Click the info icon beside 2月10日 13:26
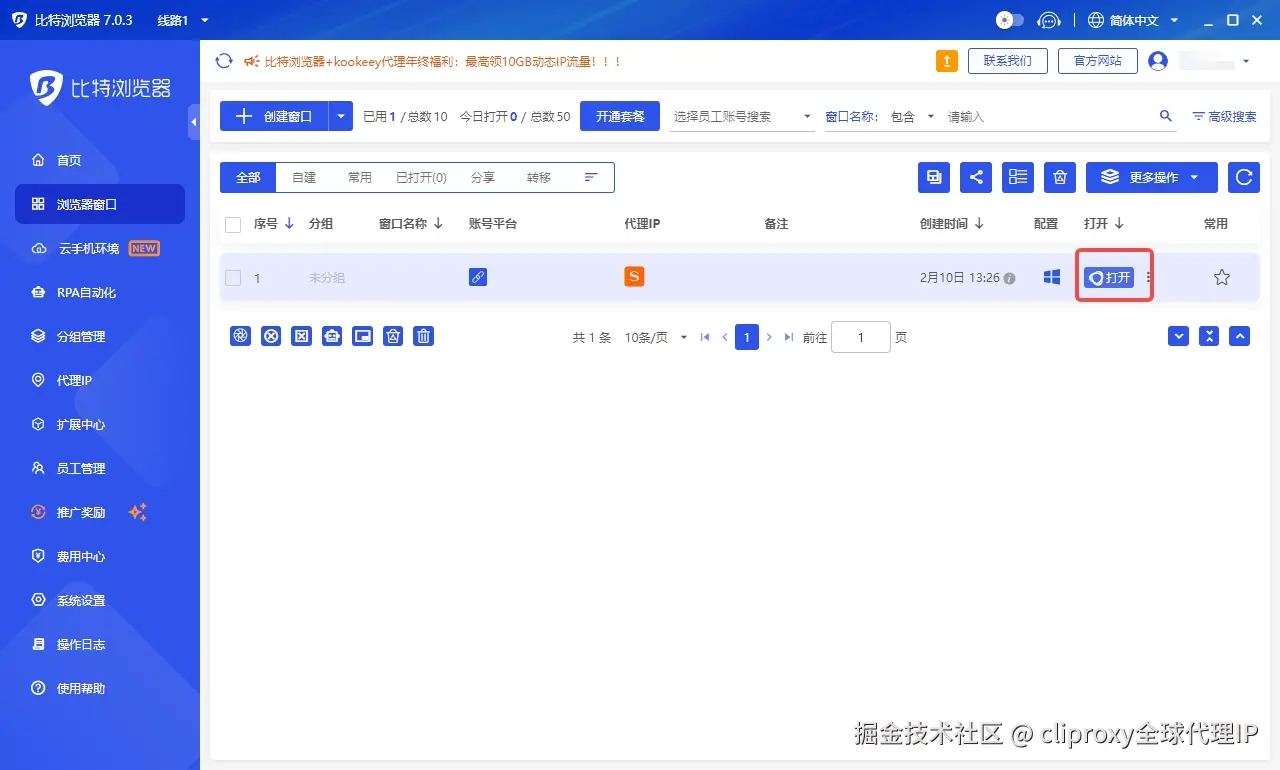The width and height of the screenshot is (1280, 770). click(x=1010, y=278)
